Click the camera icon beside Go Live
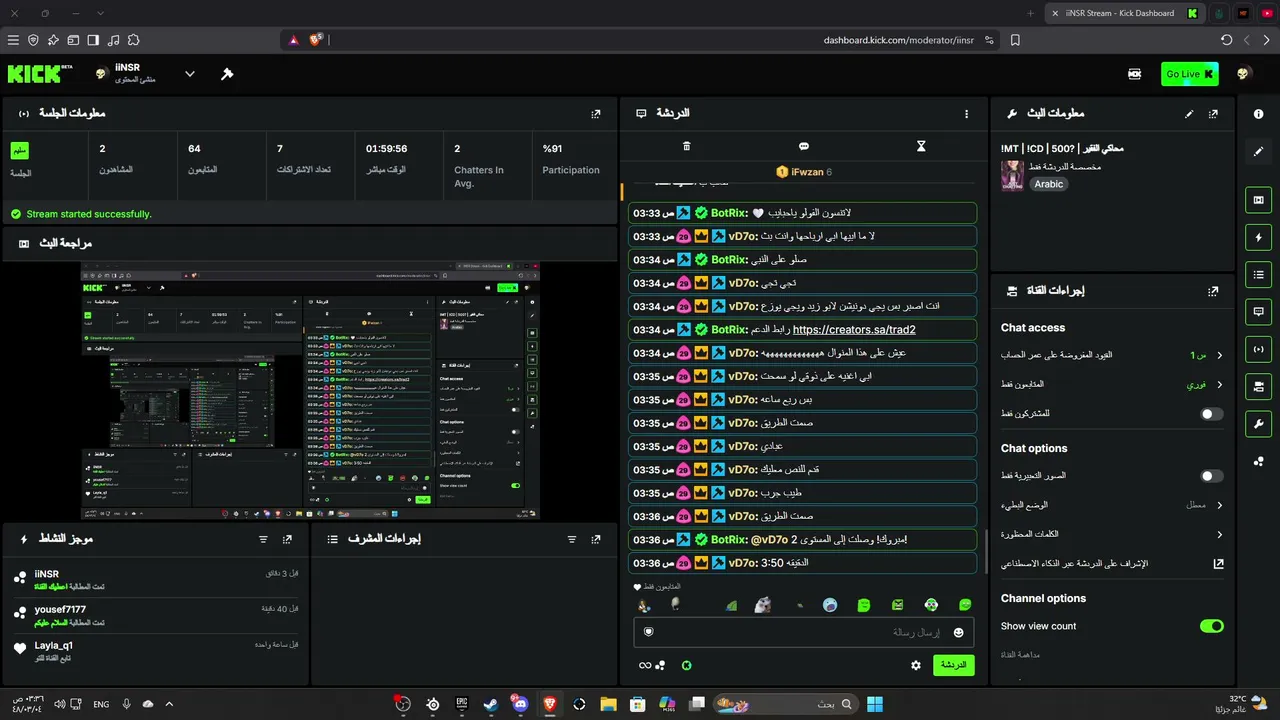The height and width of the screenshot is (720, 1280). tap(1135, 74)
